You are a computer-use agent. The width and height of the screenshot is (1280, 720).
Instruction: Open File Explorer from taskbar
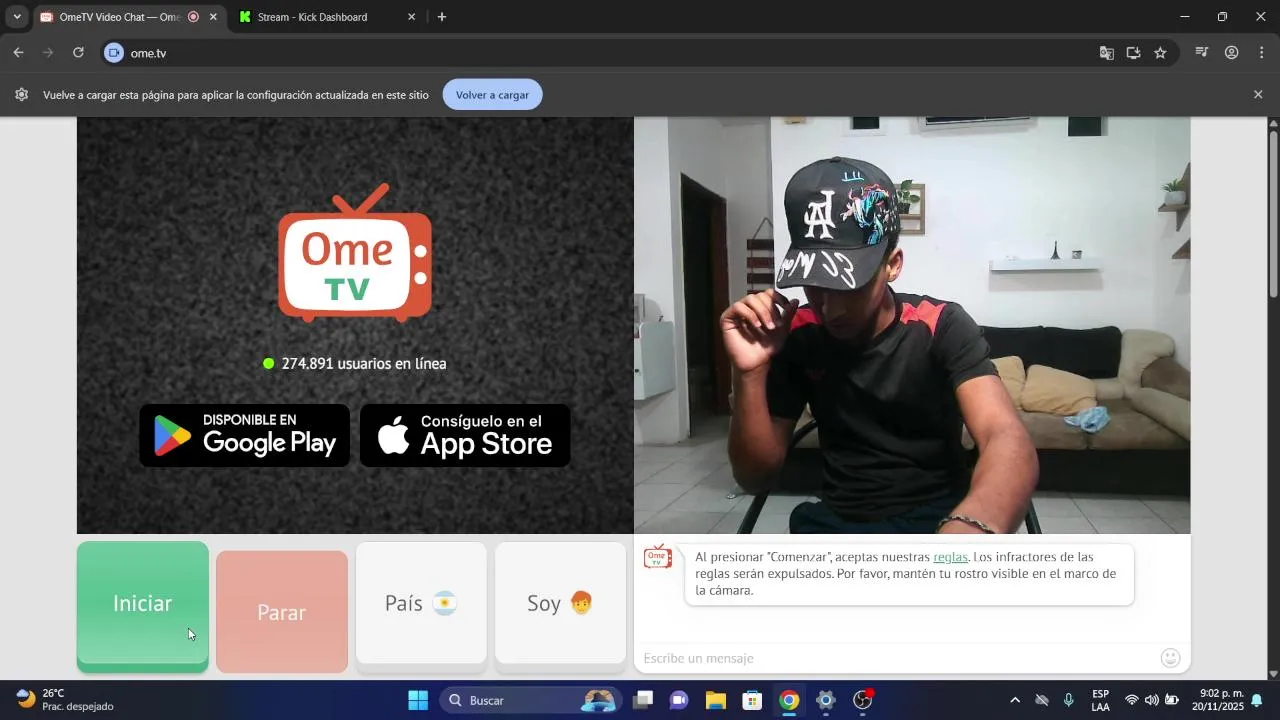[x=716, y=700]
